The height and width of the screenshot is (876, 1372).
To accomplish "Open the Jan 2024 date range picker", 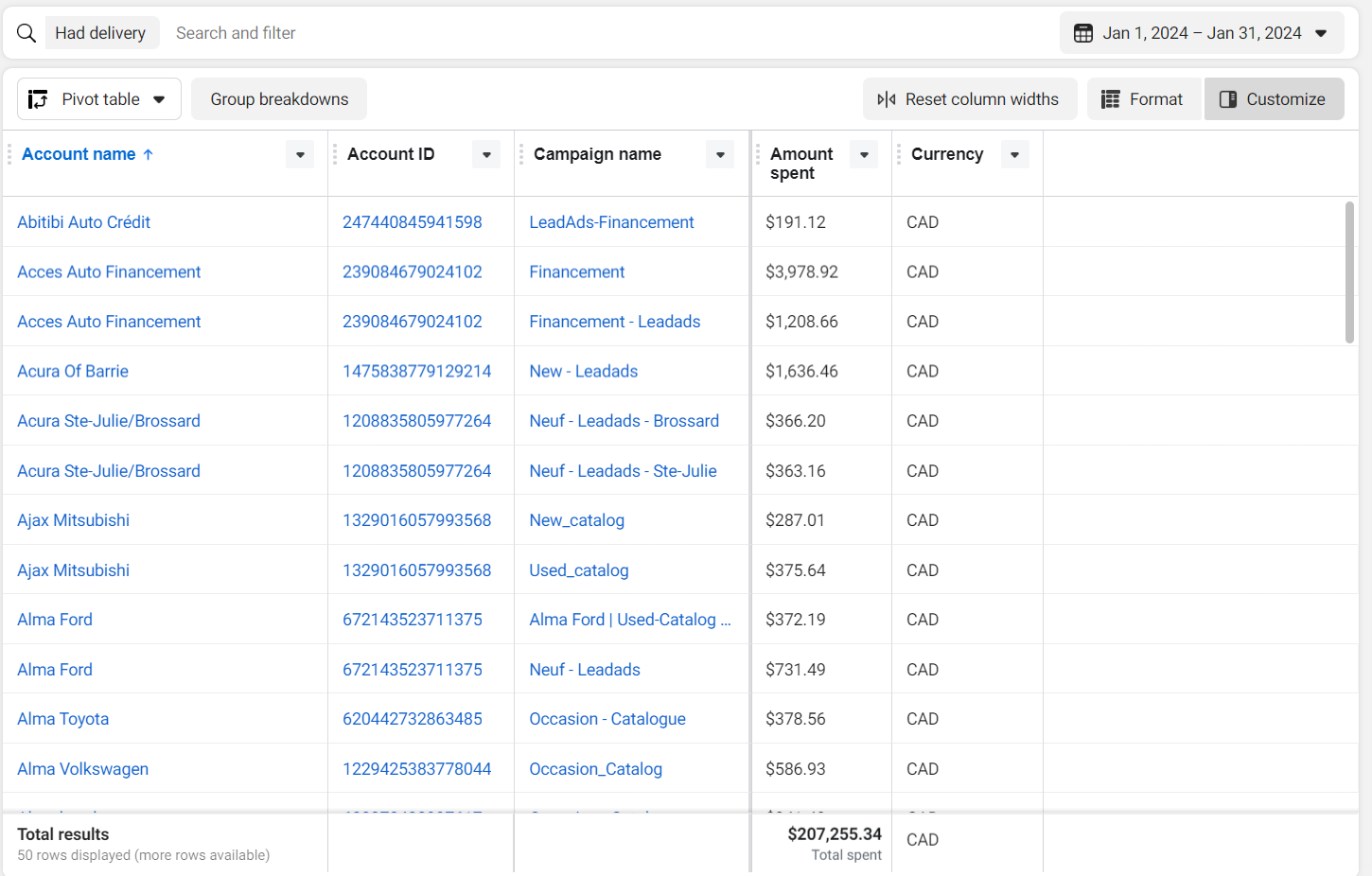I will pos(1202,33).
